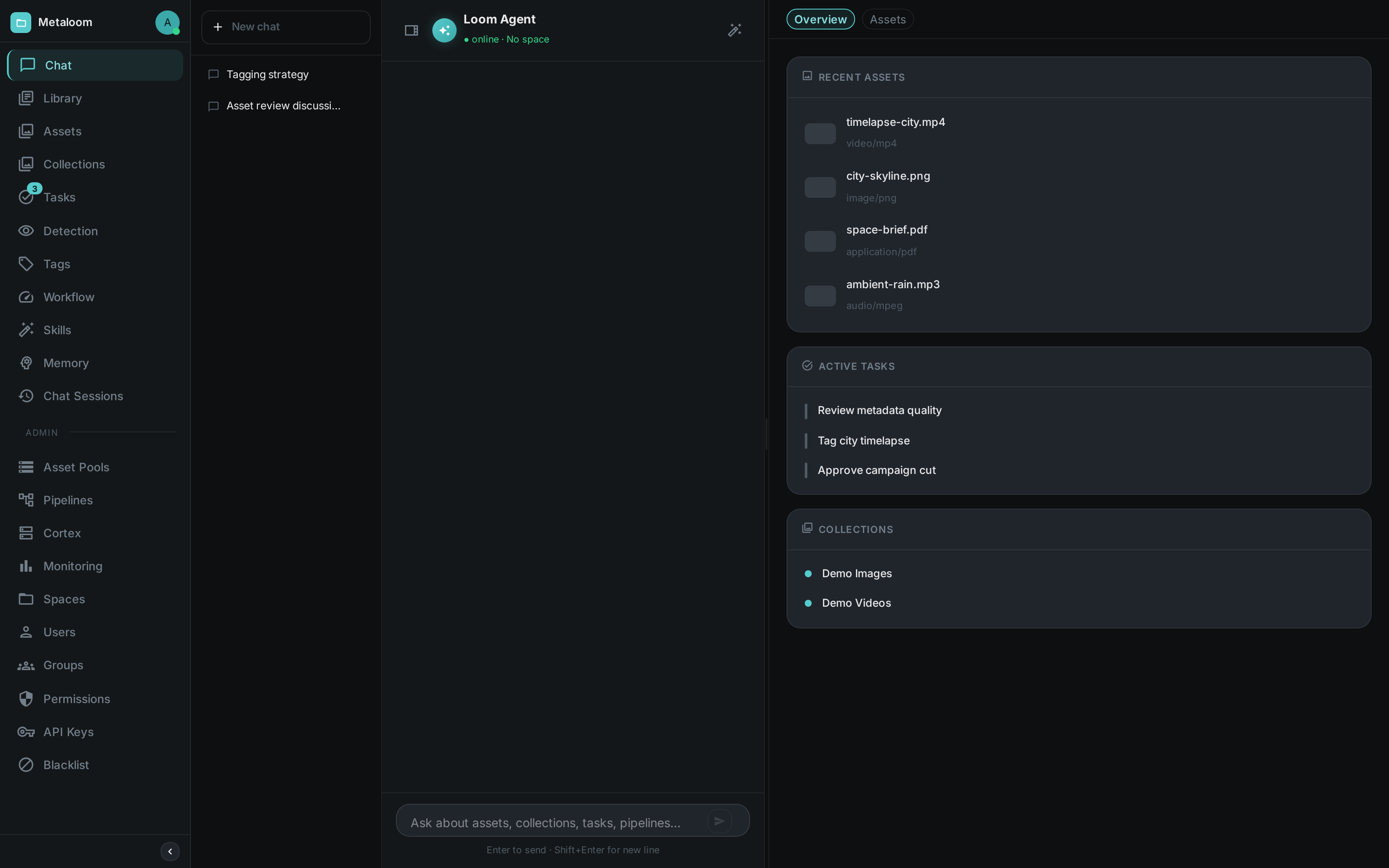Open Workflow in the sidebar

pos(95,297)
